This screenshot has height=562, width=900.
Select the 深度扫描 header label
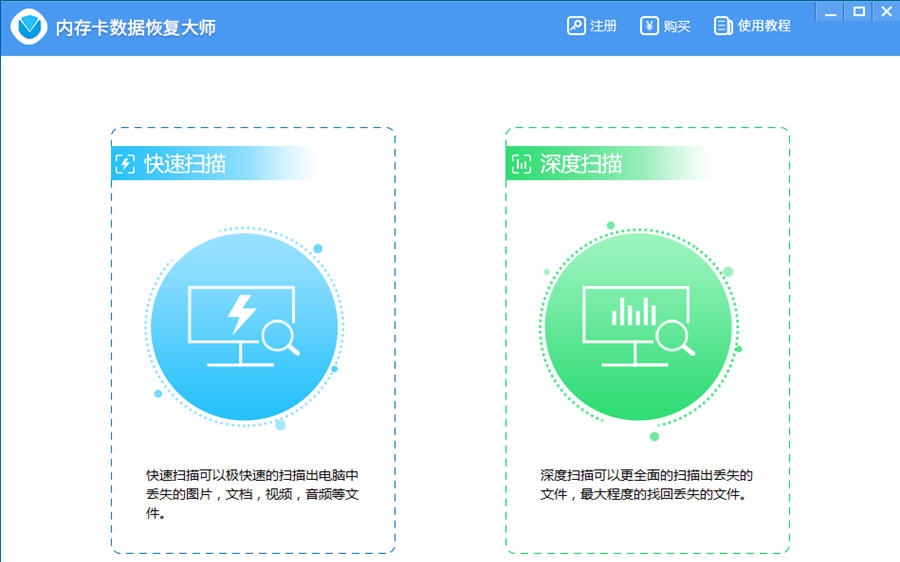pyautogui.click(x=581, y=164)
